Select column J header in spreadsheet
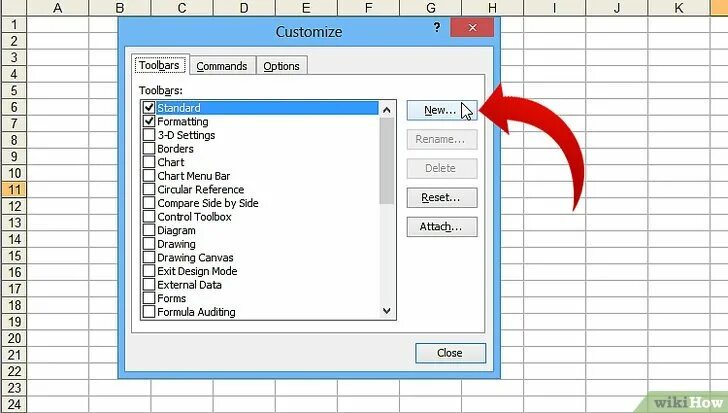728x413 pixels. coord(617,8)
